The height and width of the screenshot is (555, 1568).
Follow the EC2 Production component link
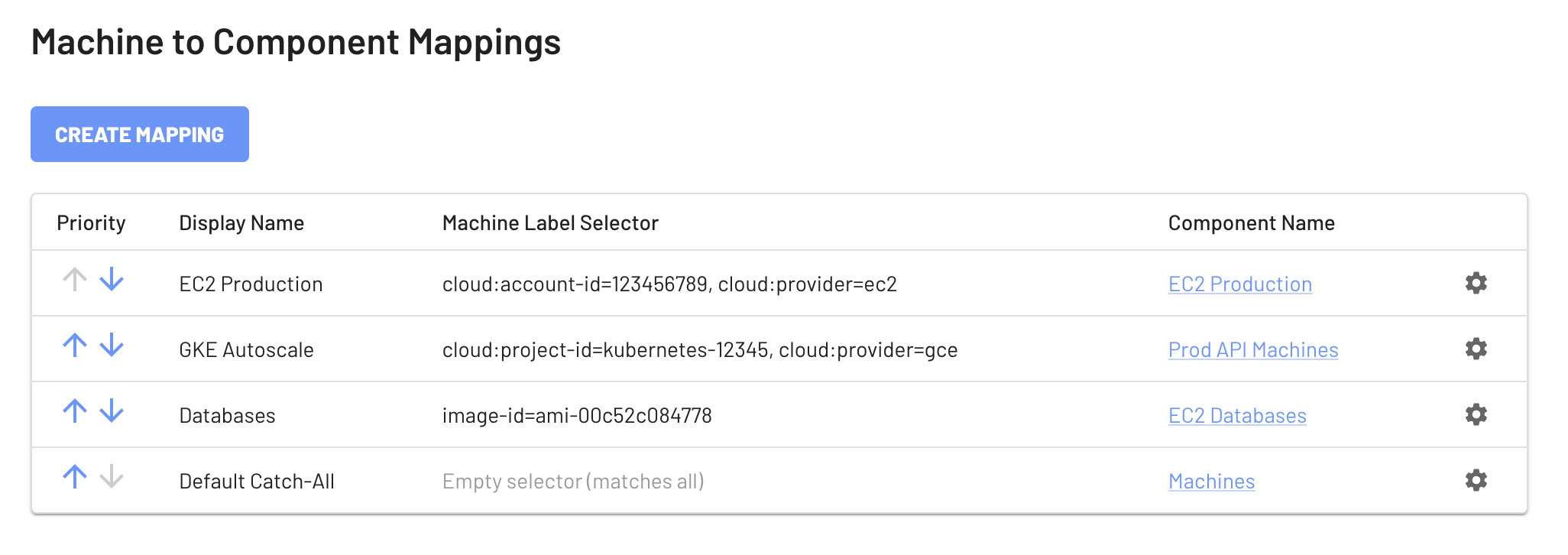pyautogui.click(x=1240, y=284)
